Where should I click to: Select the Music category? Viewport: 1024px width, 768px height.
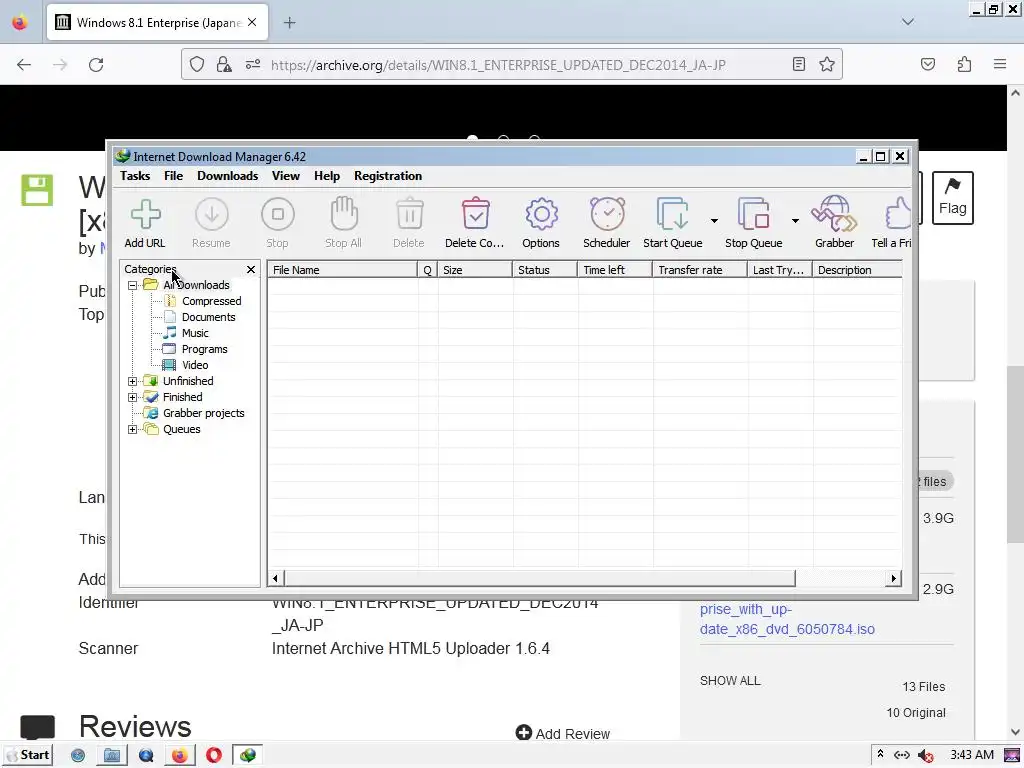[x=195, y=333]
